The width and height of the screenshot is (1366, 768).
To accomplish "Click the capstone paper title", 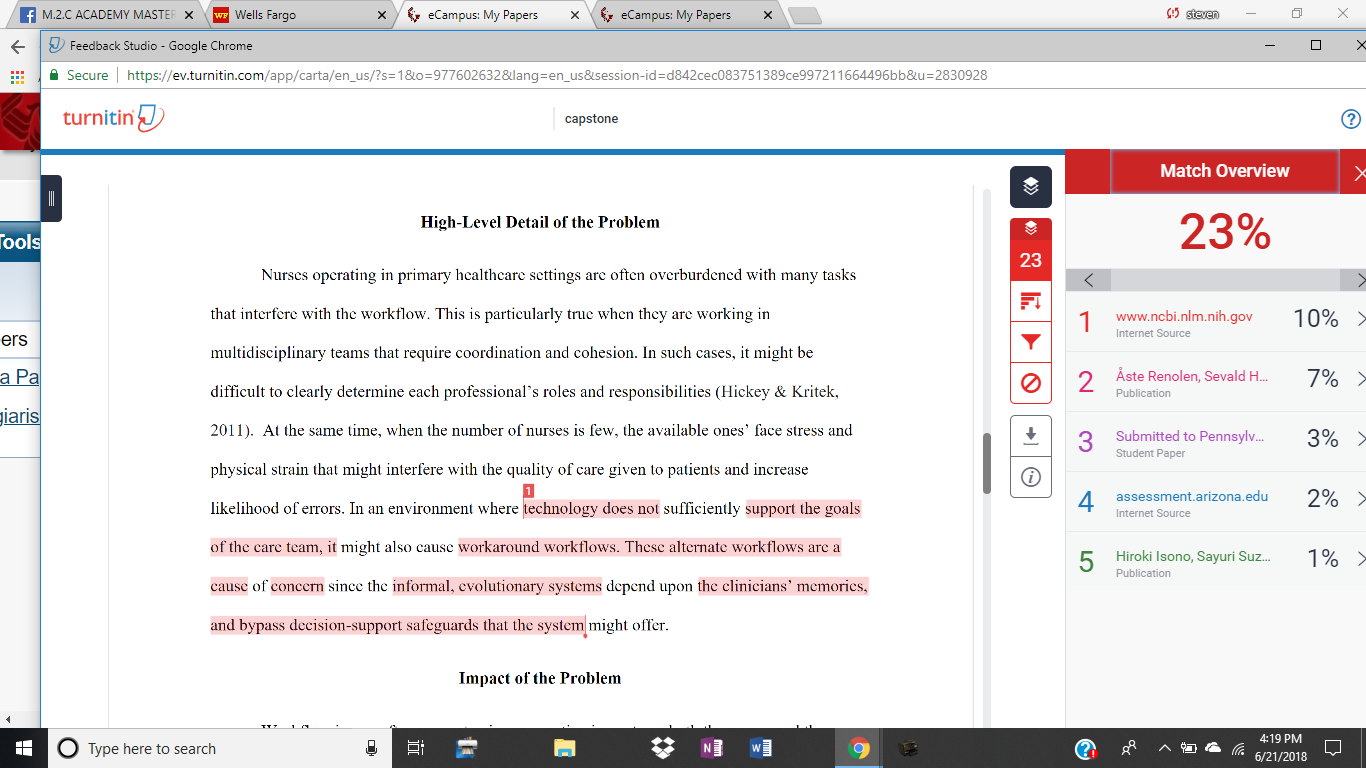I will pyautogui.click(x=592, y=119).
